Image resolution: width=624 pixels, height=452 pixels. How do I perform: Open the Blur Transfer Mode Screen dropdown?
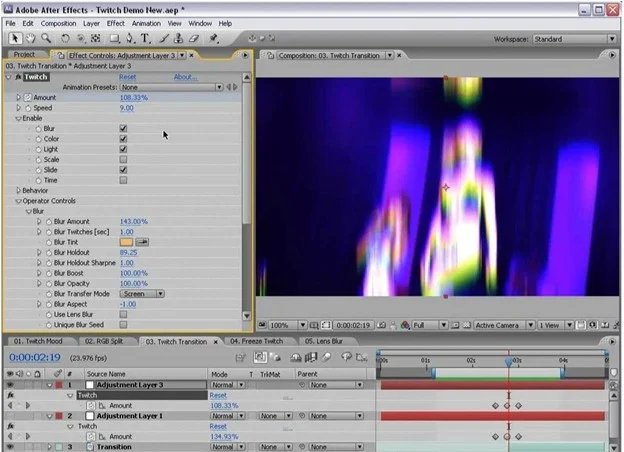pyautogui.click(x=142, y=294)
